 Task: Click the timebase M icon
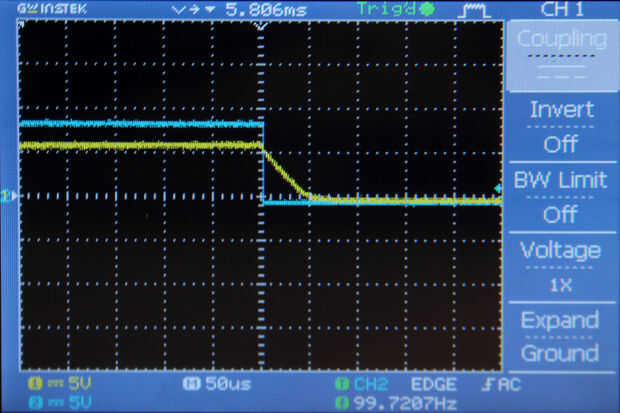click(x=192, y=383)
